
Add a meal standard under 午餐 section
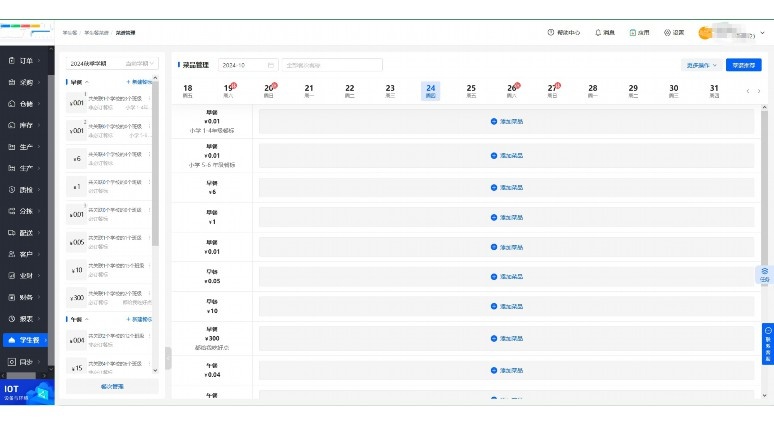coord(139,319)
